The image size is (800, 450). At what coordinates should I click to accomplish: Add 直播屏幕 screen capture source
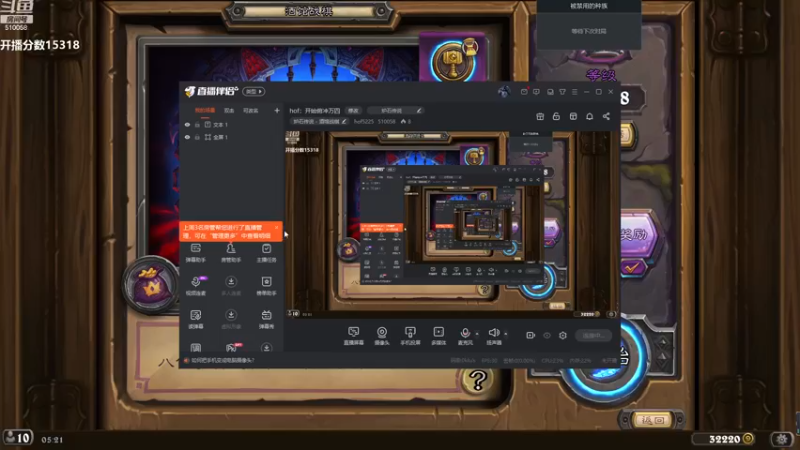[x=353, y=336]
